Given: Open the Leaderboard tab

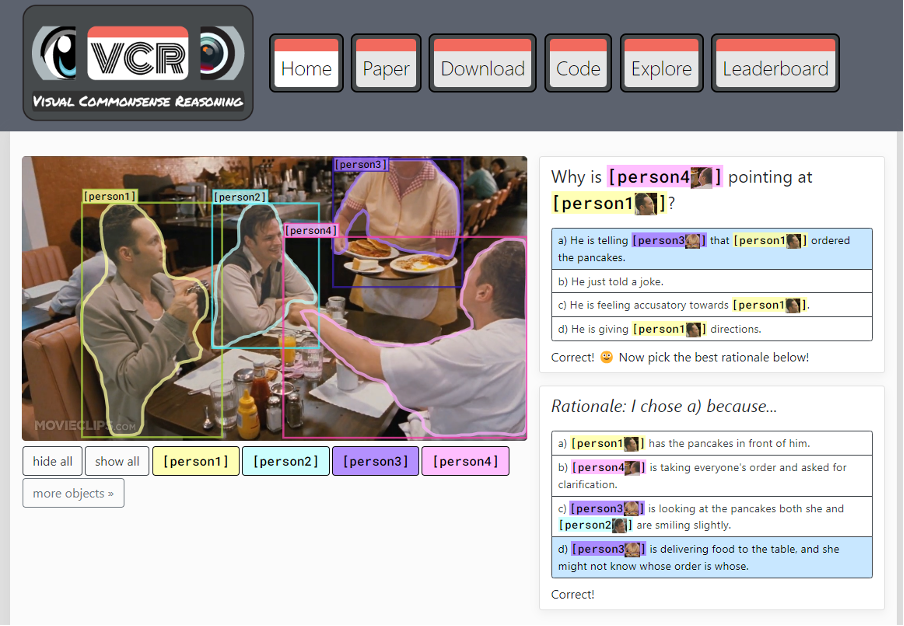Looking at the screenshot, I should pyautogui.click(x=775, y=68).
